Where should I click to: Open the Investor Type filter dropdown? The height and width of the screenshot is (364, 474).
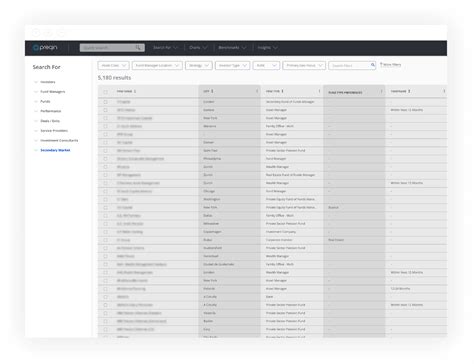pos(232,65)
